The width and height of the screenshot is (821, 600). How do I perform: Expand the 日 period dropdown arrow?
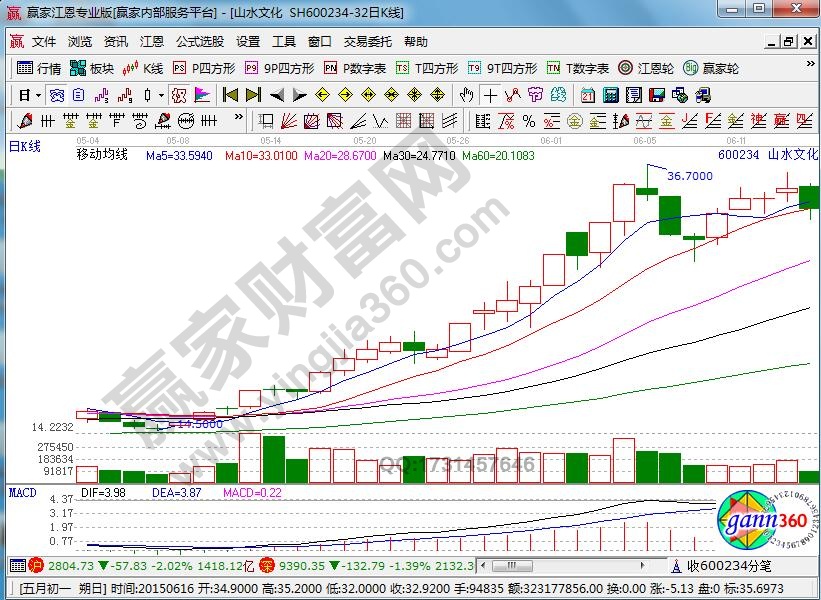[38, 96]
